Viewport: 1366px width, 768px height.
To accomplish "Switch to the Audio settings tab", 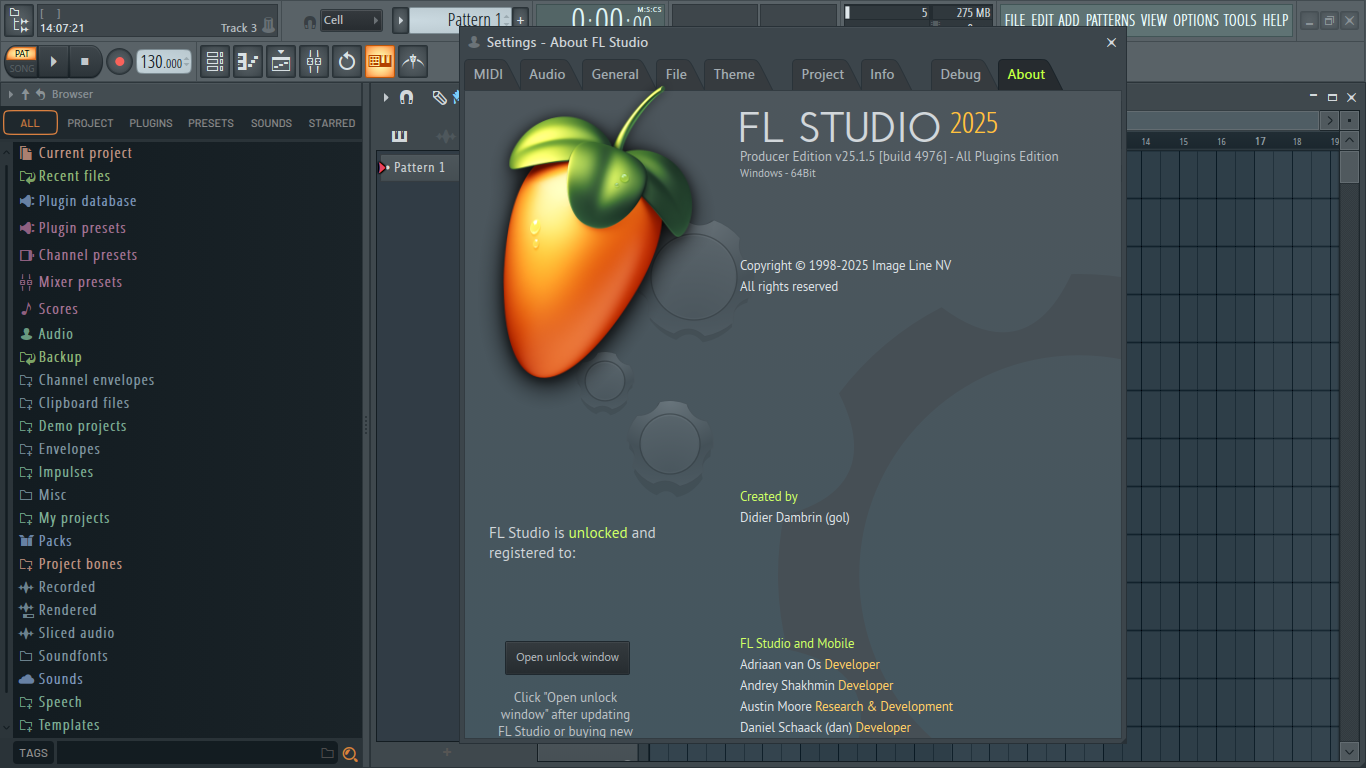I will (547, 74).
